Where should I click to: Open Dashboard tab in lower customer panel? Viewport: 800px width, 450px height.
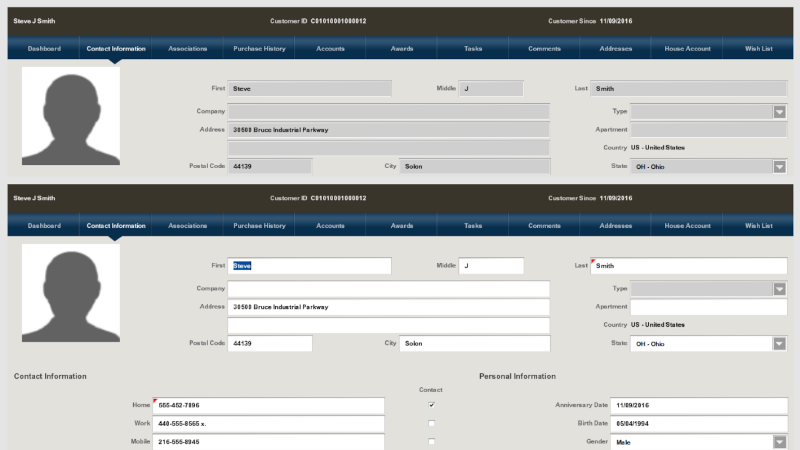click(x=44, y=226)
